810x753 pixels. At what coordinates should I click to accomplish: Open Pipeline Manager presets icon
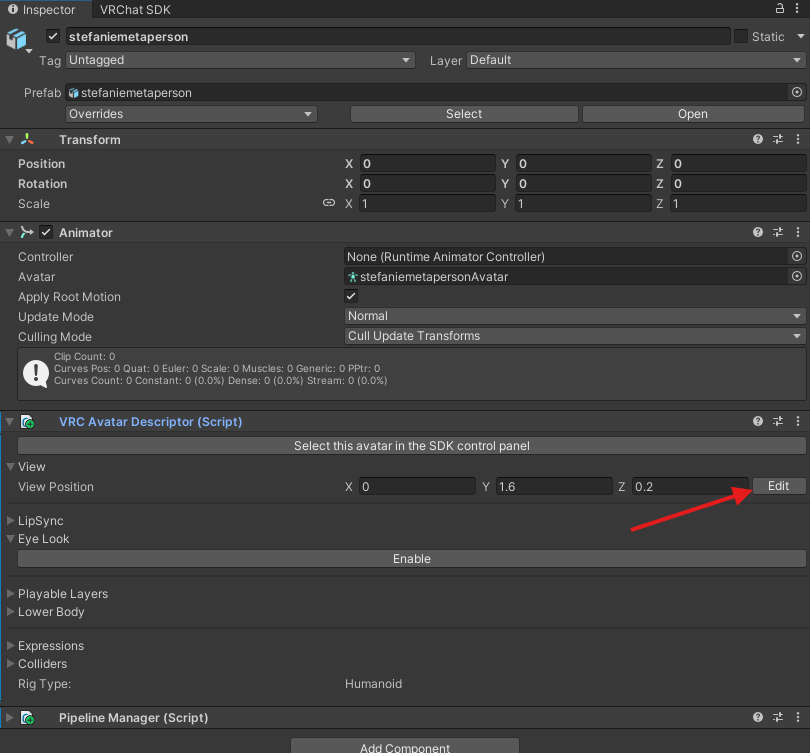(778, 717)
